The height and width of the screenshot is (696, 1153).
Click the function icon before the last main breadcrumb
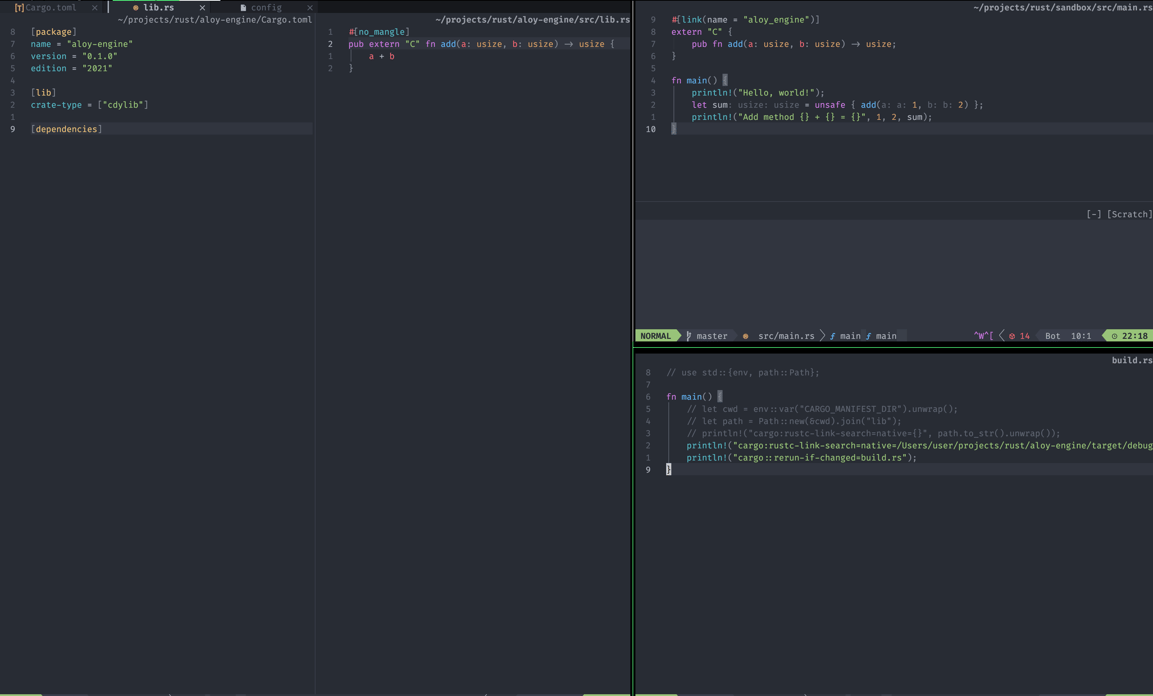868,336
